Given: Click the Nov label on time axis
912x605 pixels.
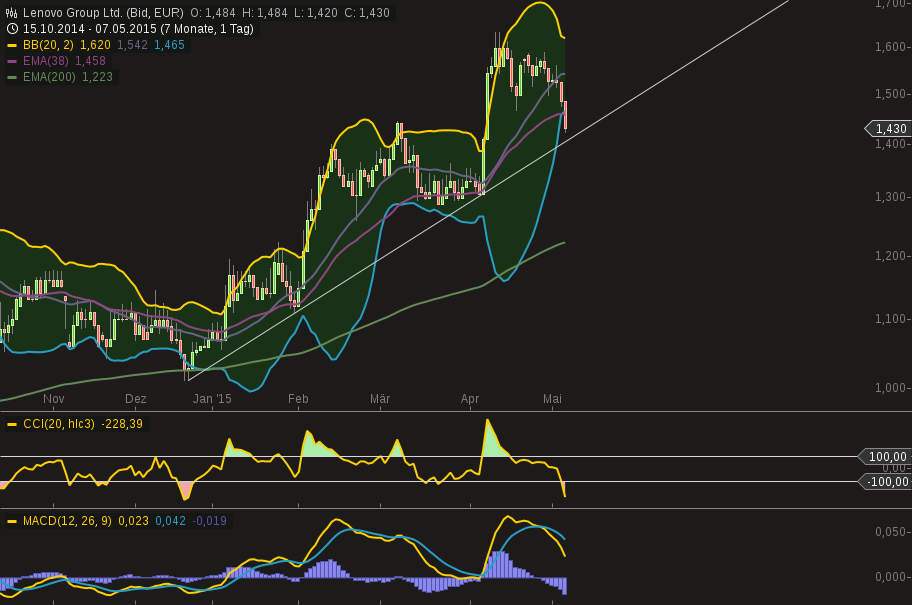Looking at the screenshot, I should point(54,399).
